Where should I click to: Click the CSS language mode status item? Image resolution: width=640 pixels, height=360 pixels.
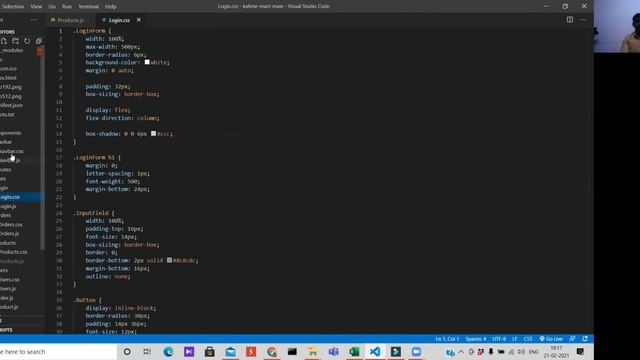pos(528,339)
